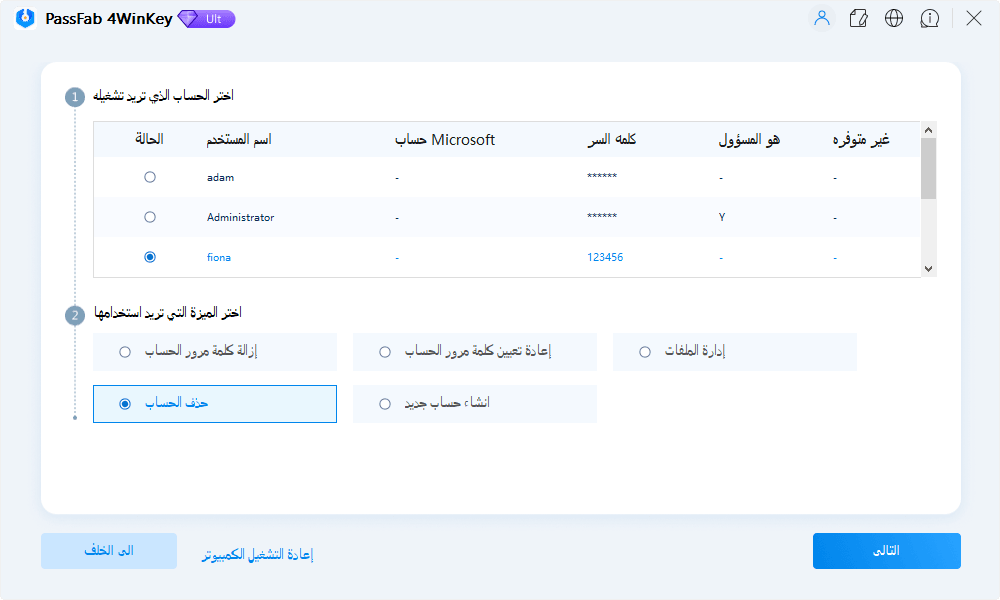Select the fiona account radio button
Image resolution: width=1000 pixels, height=600 pixels.
point(150,257)
